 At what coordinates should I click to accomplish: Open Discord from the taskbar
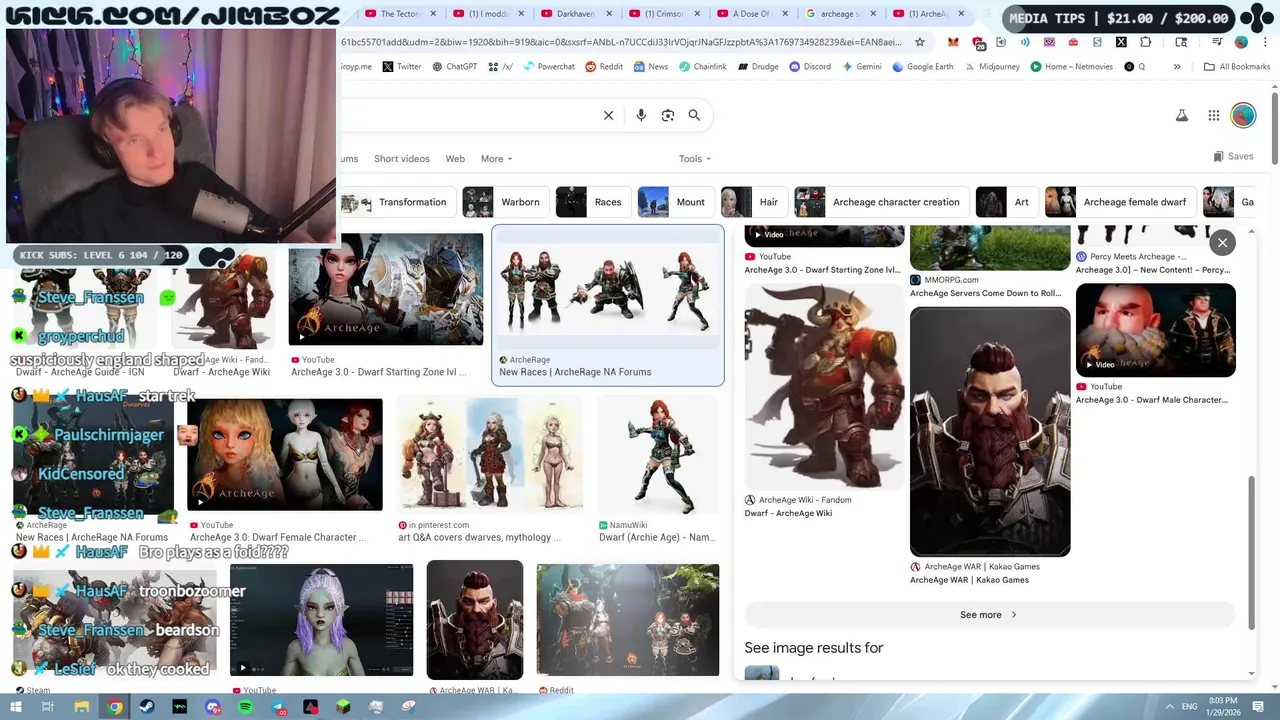click(x=213, y=707)
